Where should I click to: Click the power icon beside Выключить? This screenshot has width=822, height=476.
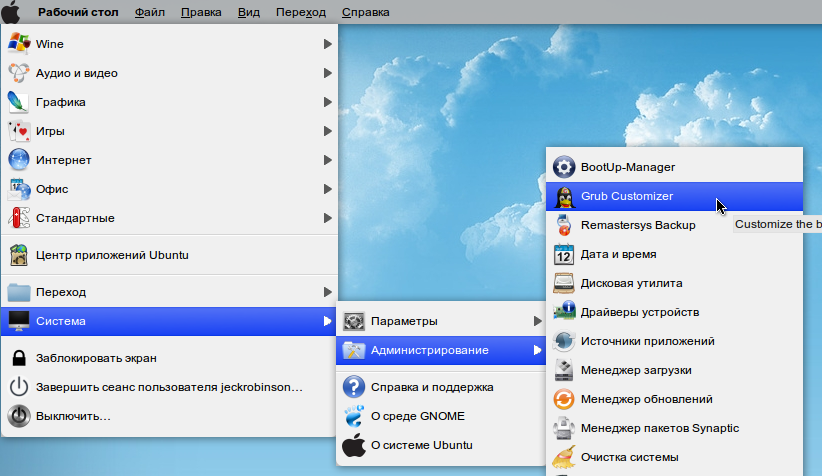(x=19, y=416)
